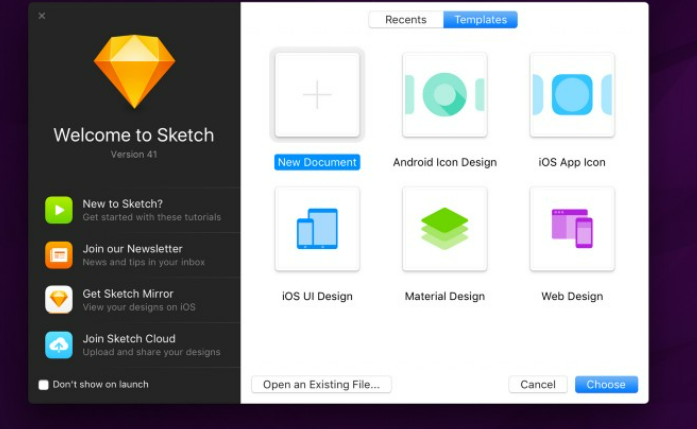Click the Version 41 text

tap(134, 154)
